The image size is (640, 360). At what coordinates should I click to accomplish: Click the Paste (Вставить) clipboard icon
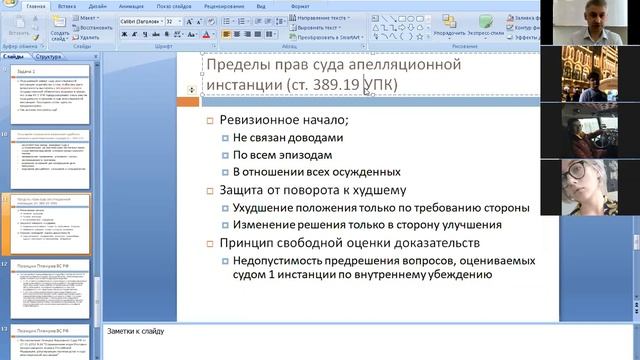(19, 22)
